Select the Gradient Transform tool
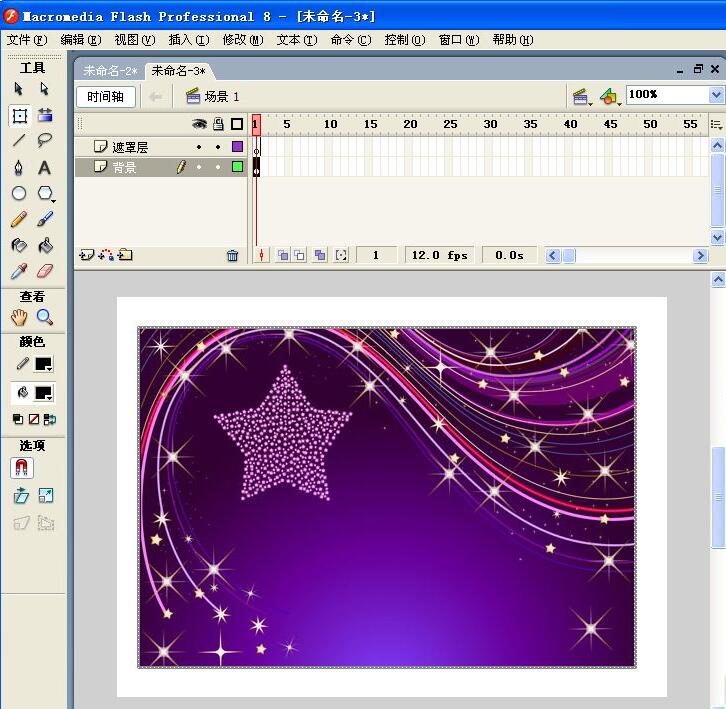This screenshot has width=726, height=709. (45, 115)
